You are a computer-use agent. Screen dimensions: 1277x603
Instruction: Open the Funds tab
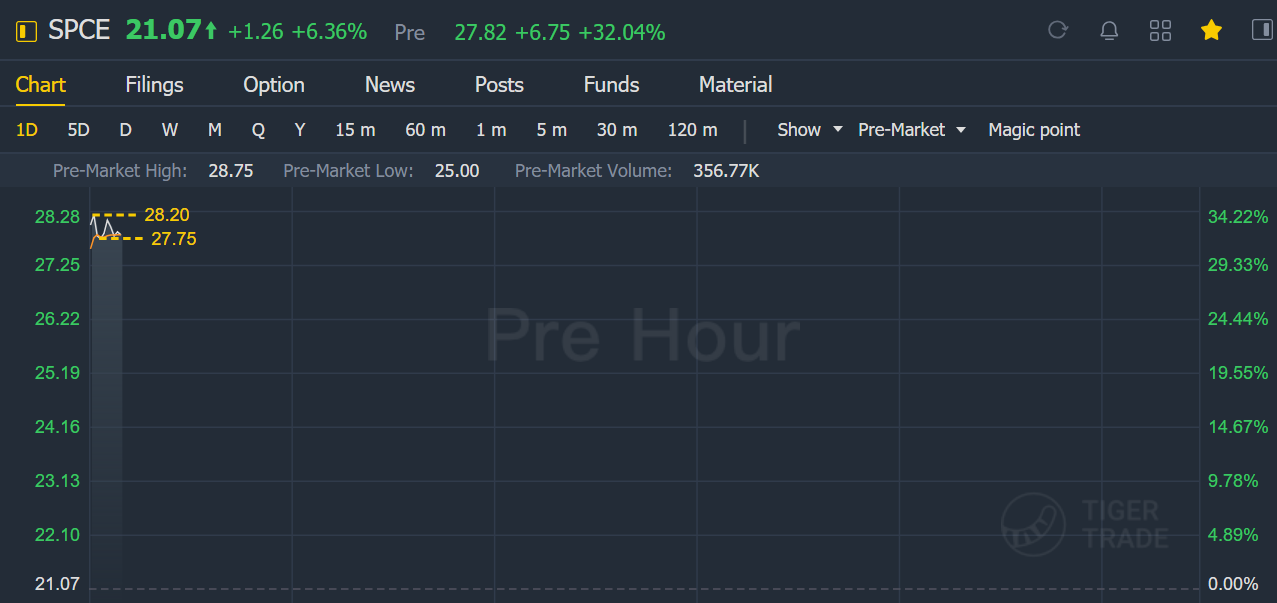click(x=612, y=85)
